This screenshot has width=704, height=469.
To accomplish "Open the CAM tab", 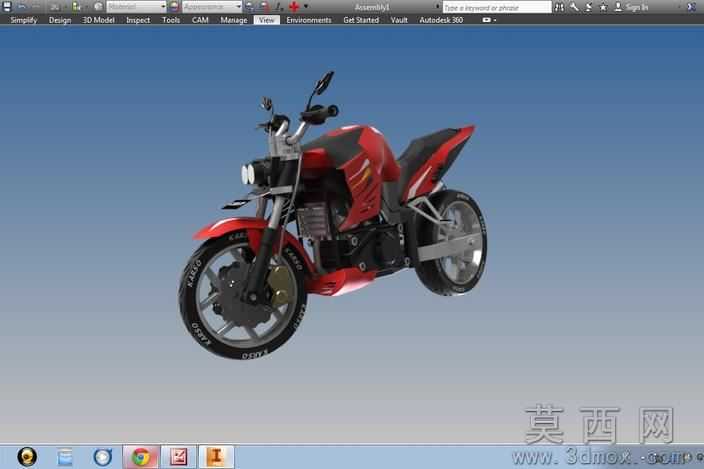I will coord(200,20).
